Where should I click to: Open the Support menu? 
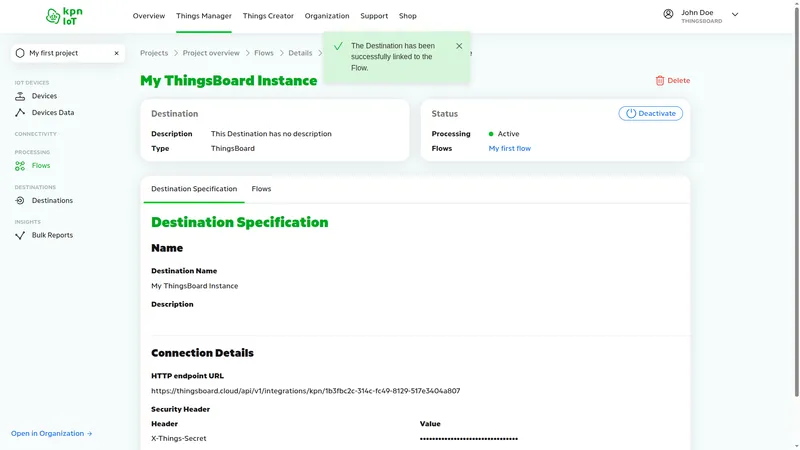pos(374,16)
